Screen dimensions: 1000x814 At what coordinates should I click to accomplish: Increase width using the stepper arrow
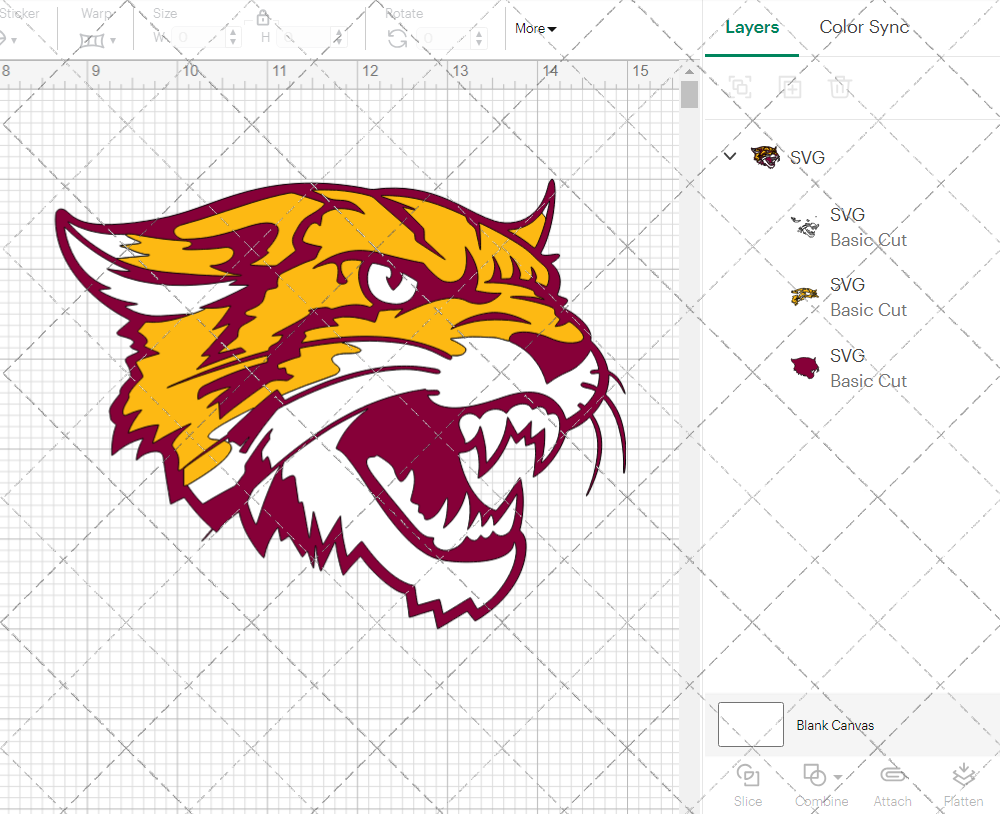pos(234,34)
